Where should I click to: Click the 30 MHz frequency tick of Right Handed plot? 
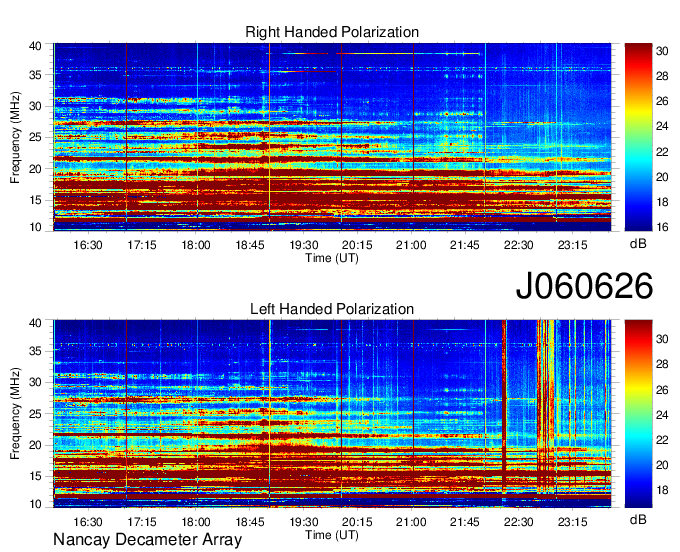click(x=36, y=106)
